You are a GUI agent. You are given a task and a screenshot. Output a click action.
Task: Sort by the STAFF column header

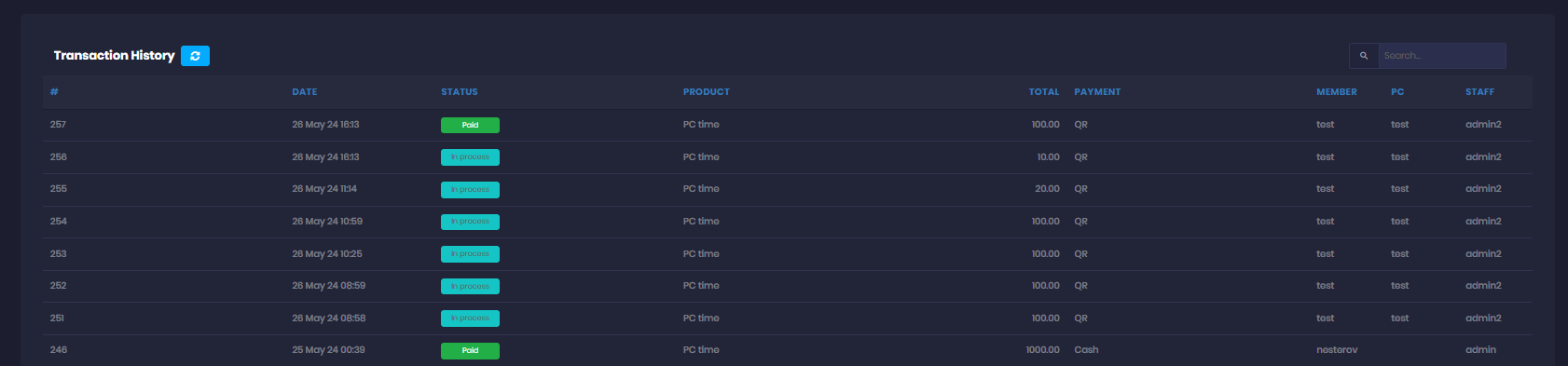[x=1479, y=92]
